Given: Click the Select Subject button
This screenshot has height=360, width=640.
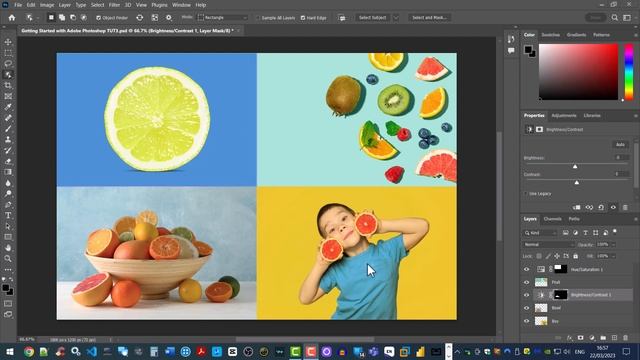Looking at the screenshot, I should click(x=372, y=18).
